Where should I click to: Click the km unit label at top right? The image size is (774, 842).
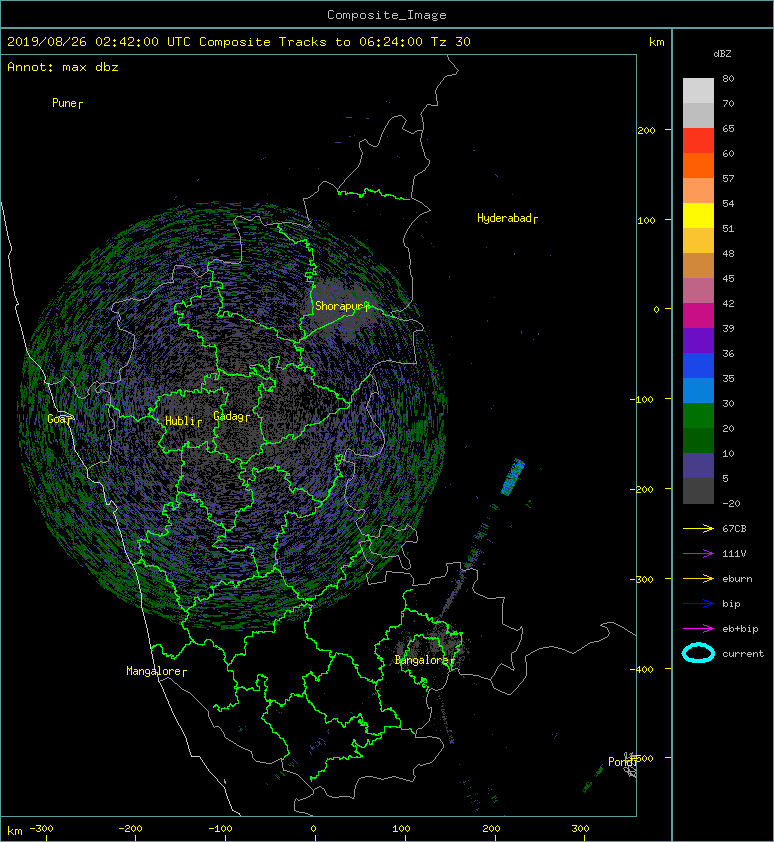[656, 42]
